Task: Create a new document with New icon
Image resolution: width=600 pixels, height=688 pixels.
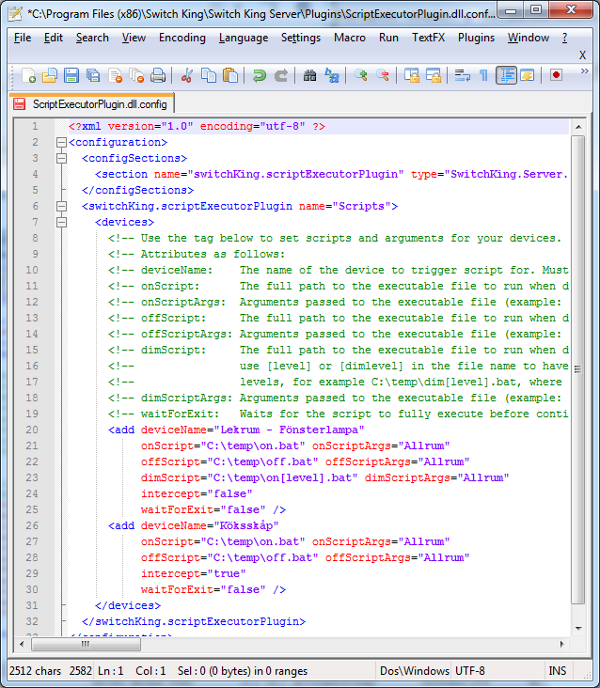Action: (x=29, y=76)
